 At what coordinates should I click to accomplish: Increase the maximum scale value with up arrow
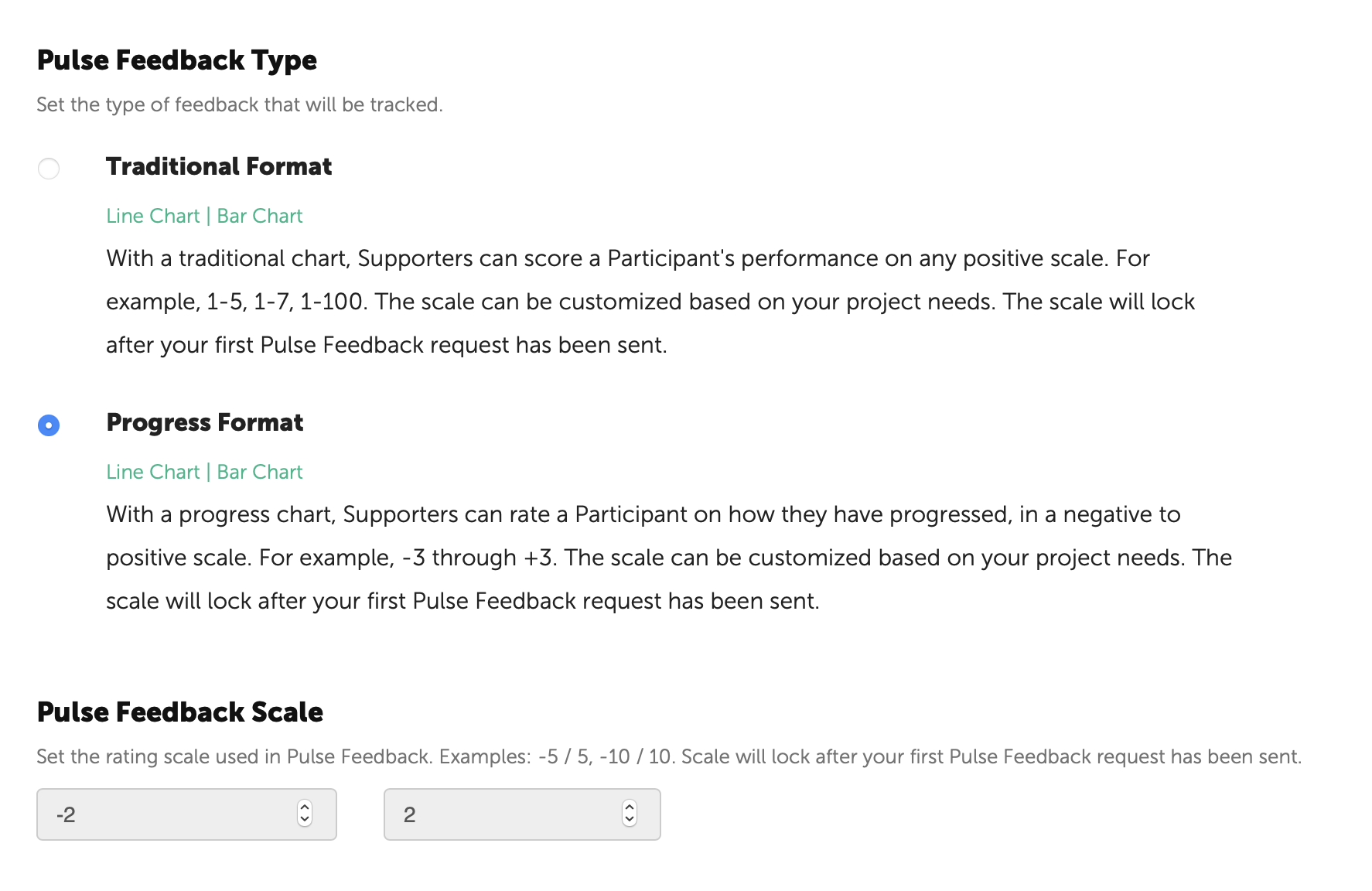point(630,807)
